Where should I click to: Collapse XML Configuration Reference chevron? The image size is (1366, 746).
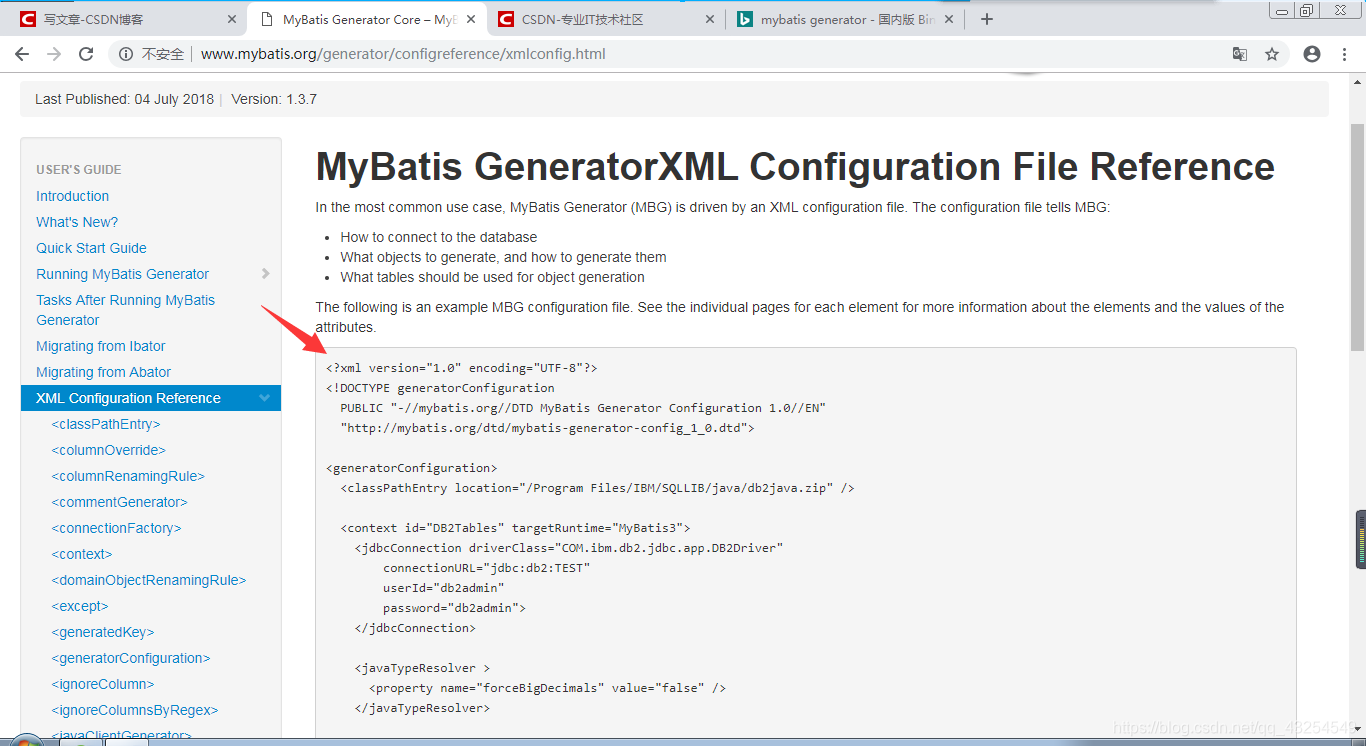[x=265, y=398]
